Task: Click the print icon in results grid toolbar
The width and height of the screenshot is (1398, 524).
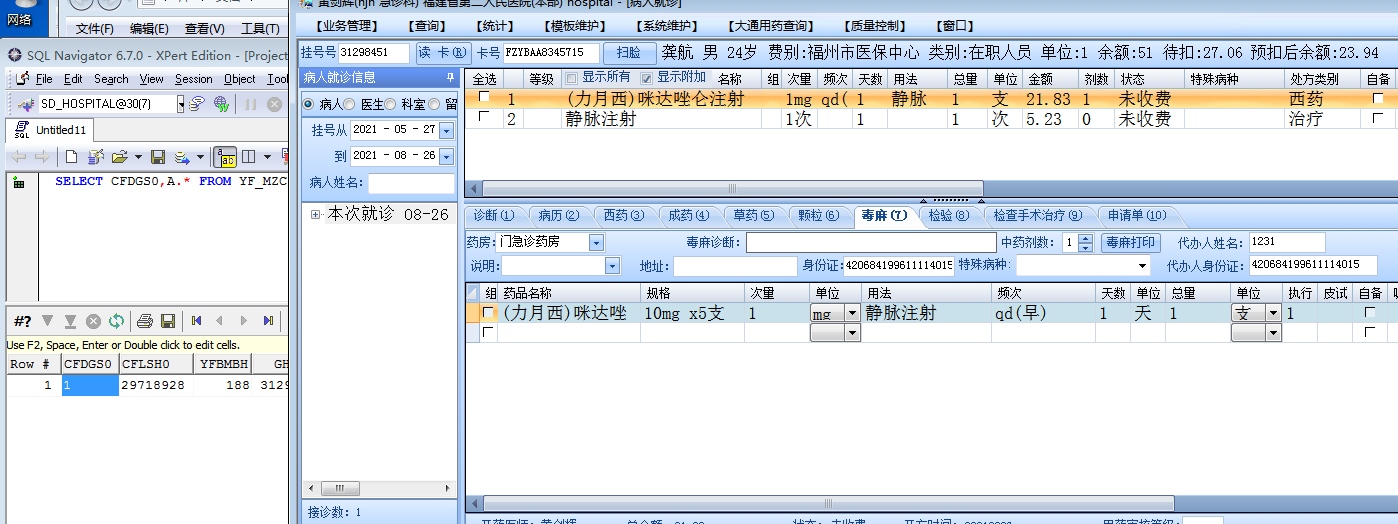Action: point(144,320)
